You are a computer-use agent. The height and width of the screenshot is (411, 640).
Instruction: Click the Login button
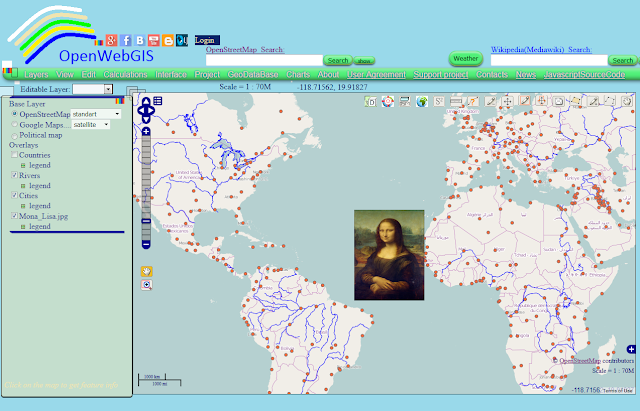click(x=207, y=40)
